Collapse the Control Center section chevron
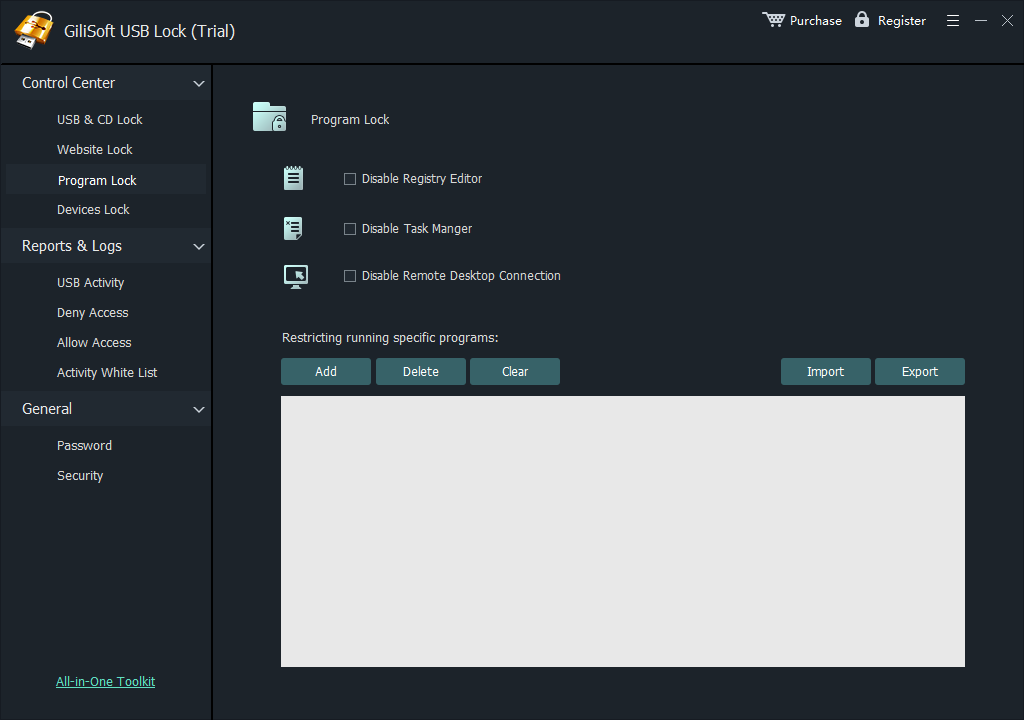Screen dimensions: 1024x720 tap(199, 84)
